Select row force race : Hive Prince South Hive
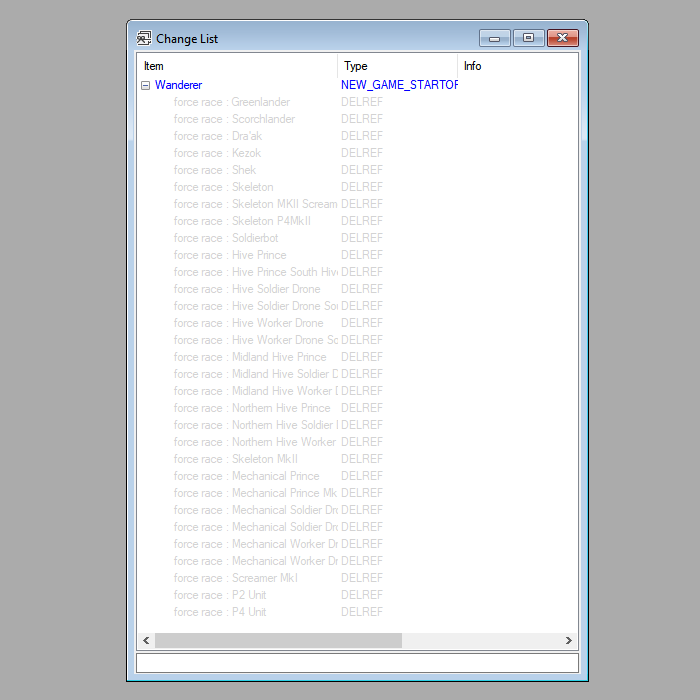Screen dimensions: 700x700 (255, 272)
